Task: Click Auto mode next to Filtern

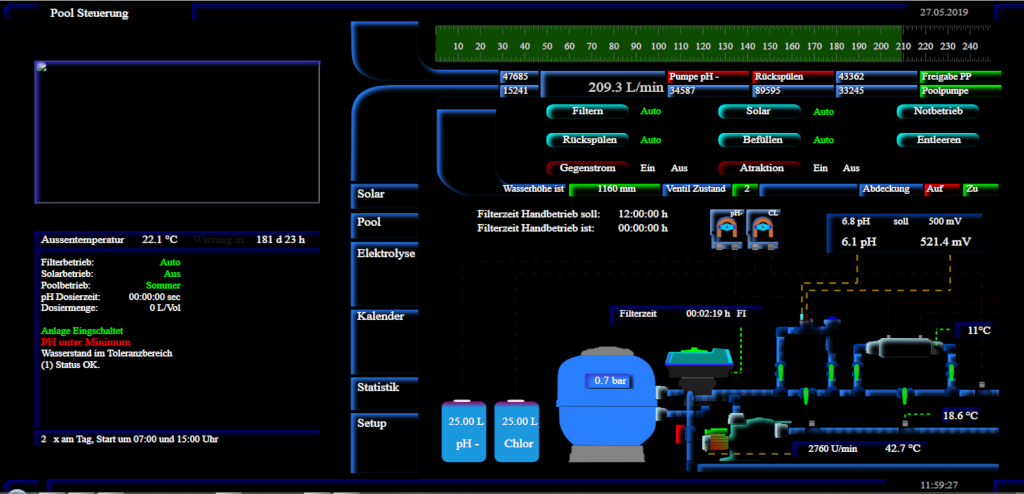Action: pos(650,112)
